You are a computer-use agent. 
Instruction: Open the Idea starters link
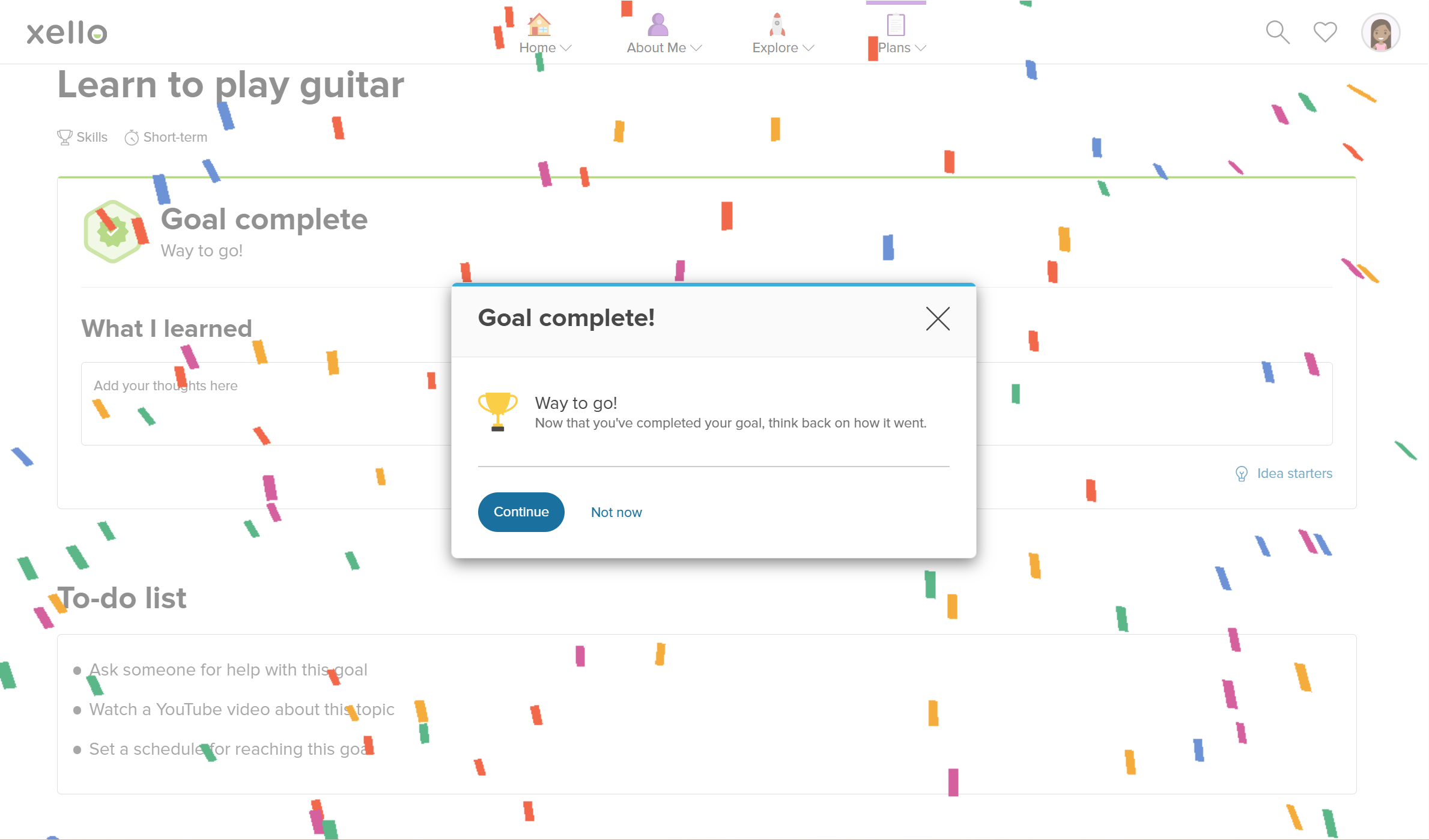[x=1294, y=474]
